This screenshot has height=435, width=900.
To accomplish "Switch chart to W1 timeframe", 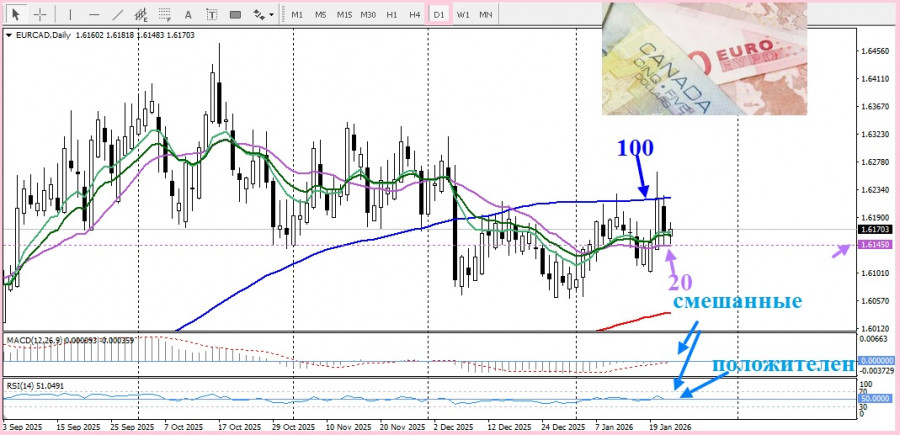I will [x=463, y=15].
